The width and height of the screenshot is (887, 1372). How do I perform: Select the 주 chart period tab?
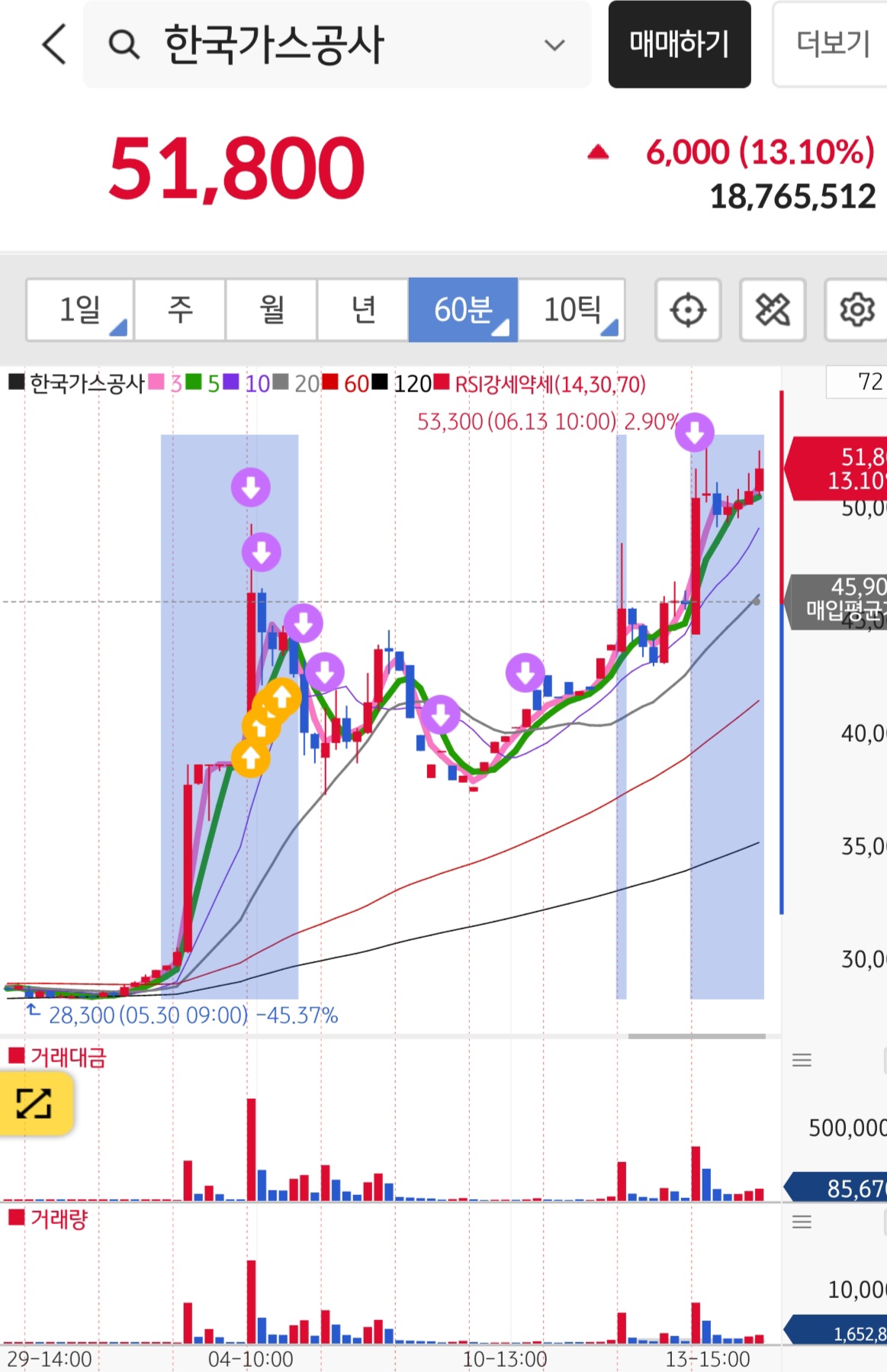tap(180, 310)
